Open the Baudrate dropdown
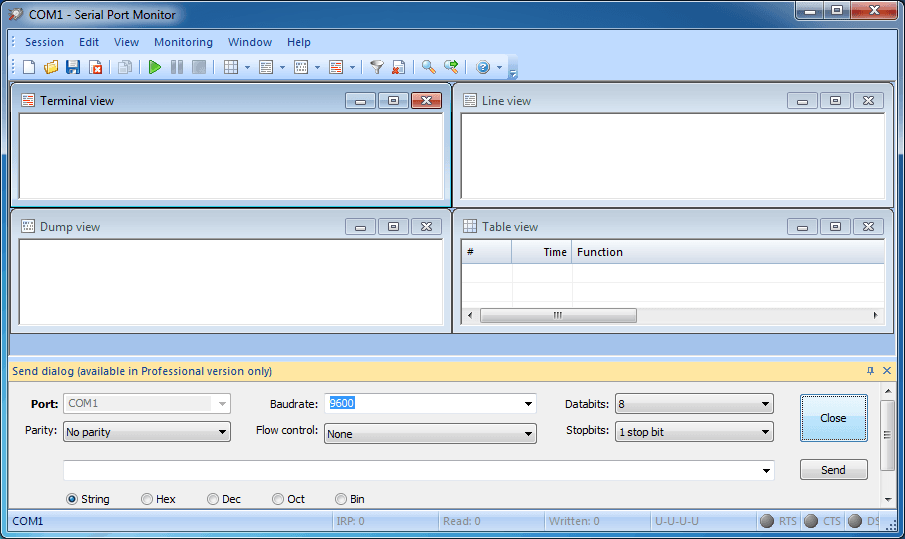 pyautogui.click(x=528, y=404)
